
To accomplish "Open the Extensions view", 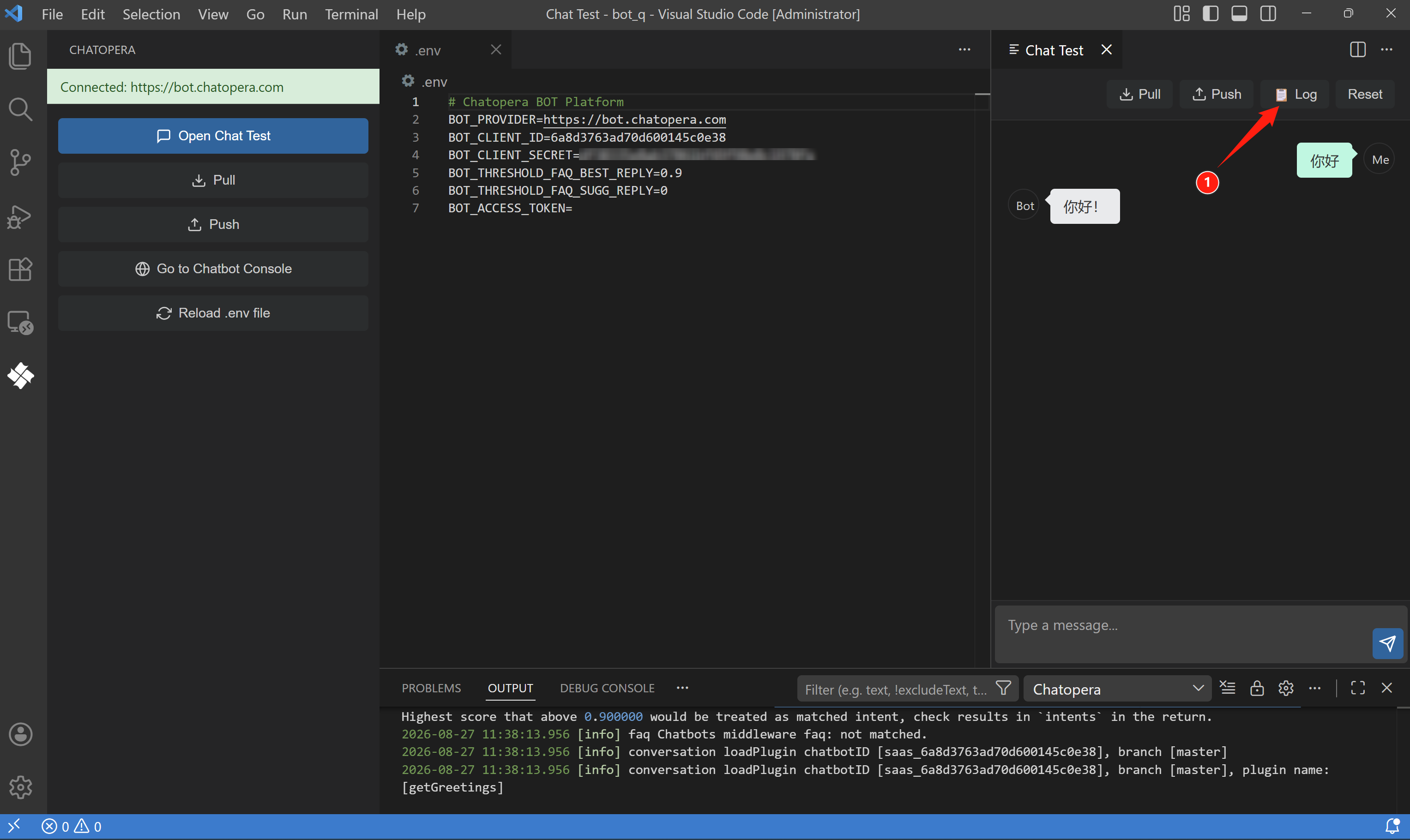I will click(x=20, y=269).
